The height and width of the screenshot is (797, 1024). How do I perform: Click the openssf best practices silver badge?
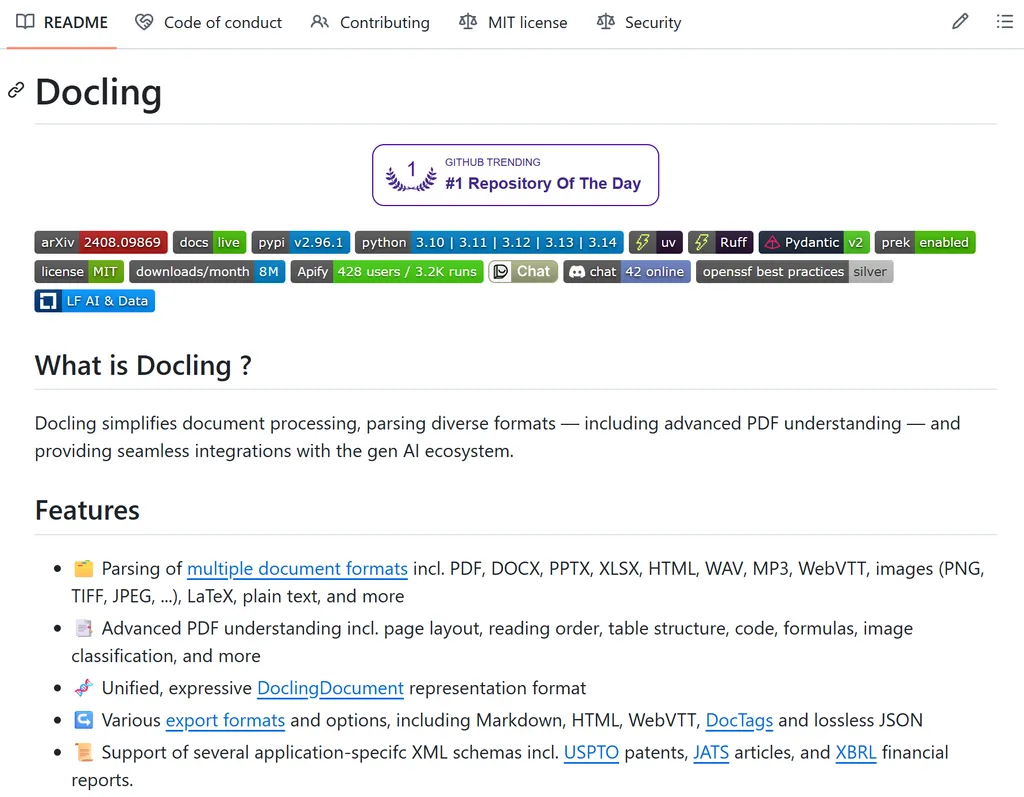click(x=794, y=272)
